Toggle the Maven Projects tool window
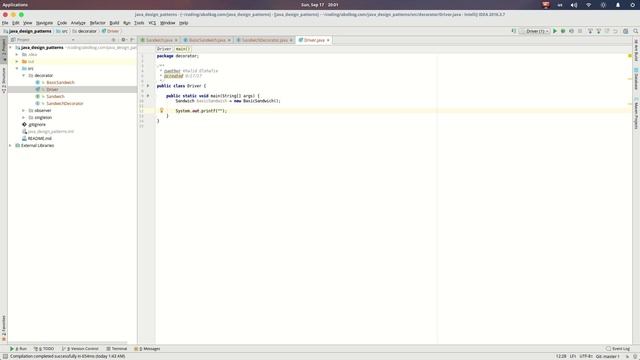 tap(636, 114)
